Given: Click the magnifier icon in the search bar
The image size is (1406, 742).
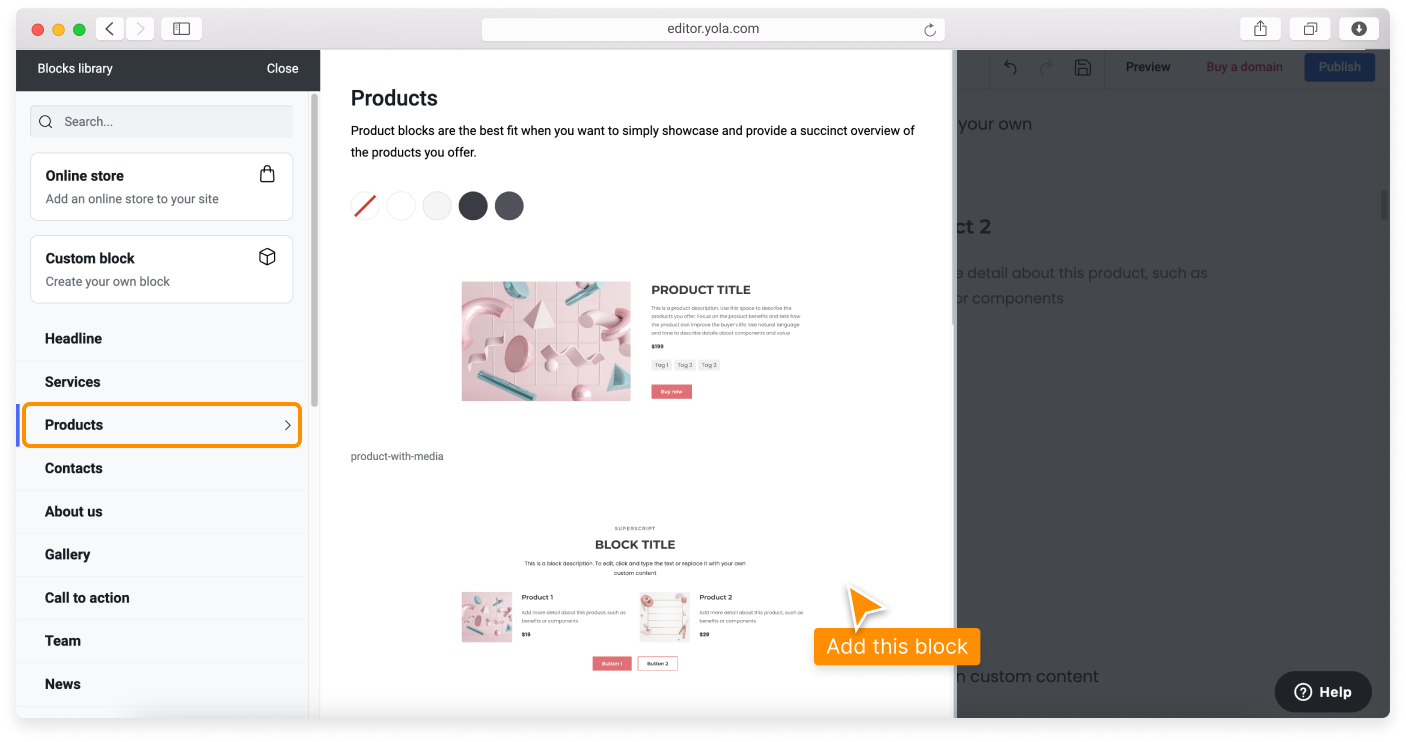Looking at the screenshot, I should [x=45, y=121].
